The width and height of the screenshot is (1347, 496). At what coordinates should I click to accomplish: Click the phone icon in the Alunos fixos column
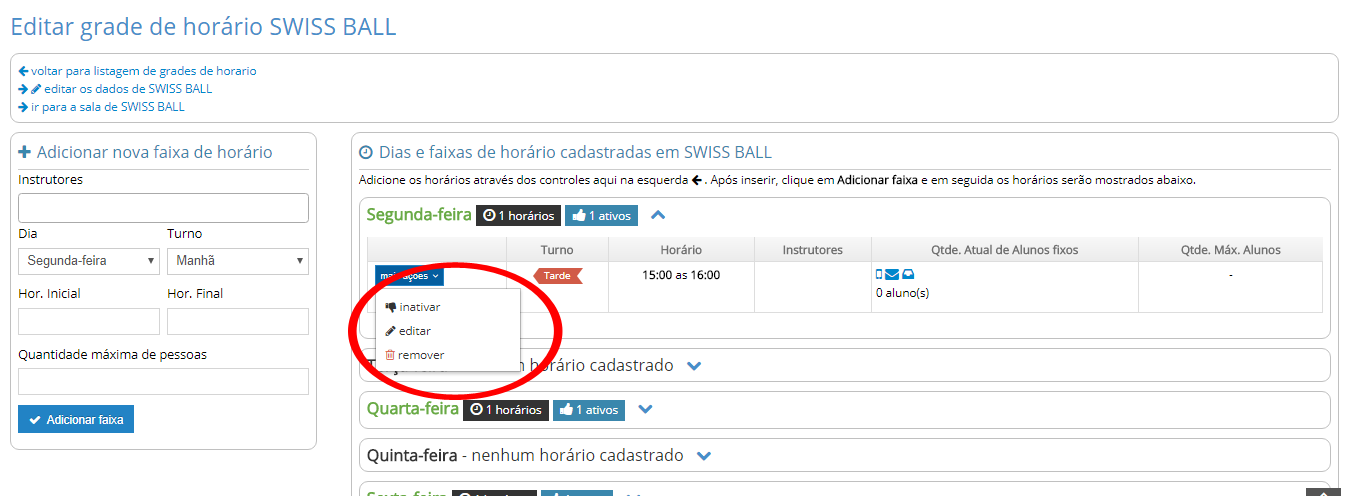(879, 275)
